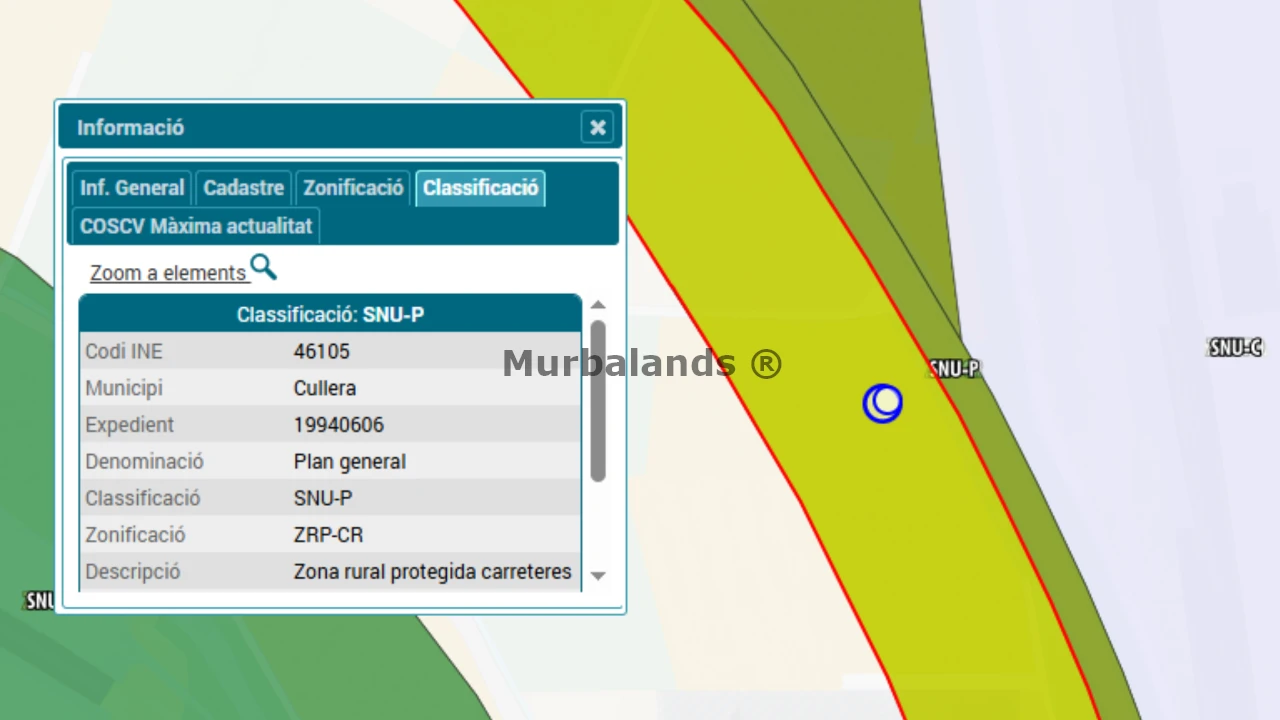Click the SNU-C label on the map

1235,347
